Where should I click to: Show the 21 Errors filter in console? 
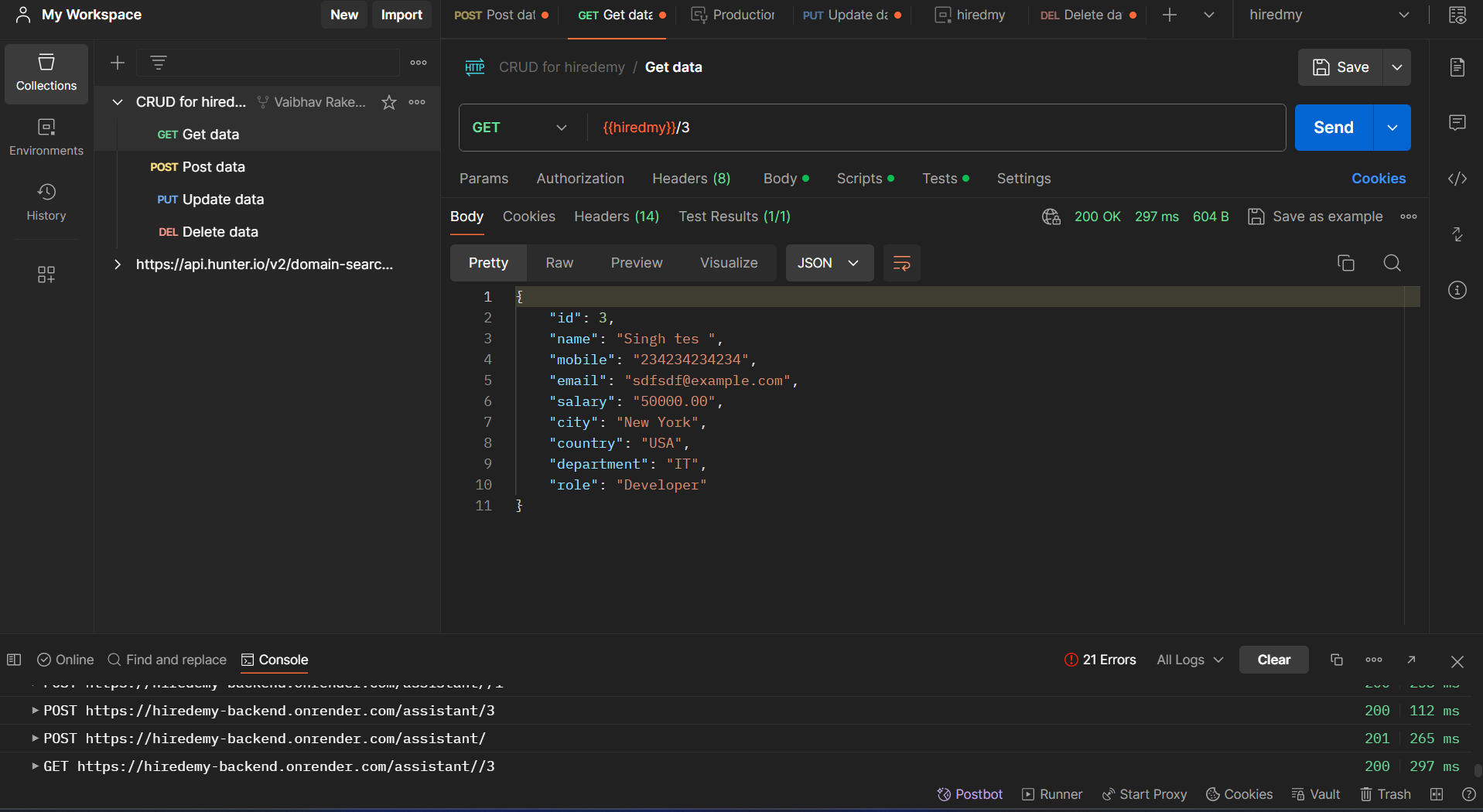(x=1100, y=660)
